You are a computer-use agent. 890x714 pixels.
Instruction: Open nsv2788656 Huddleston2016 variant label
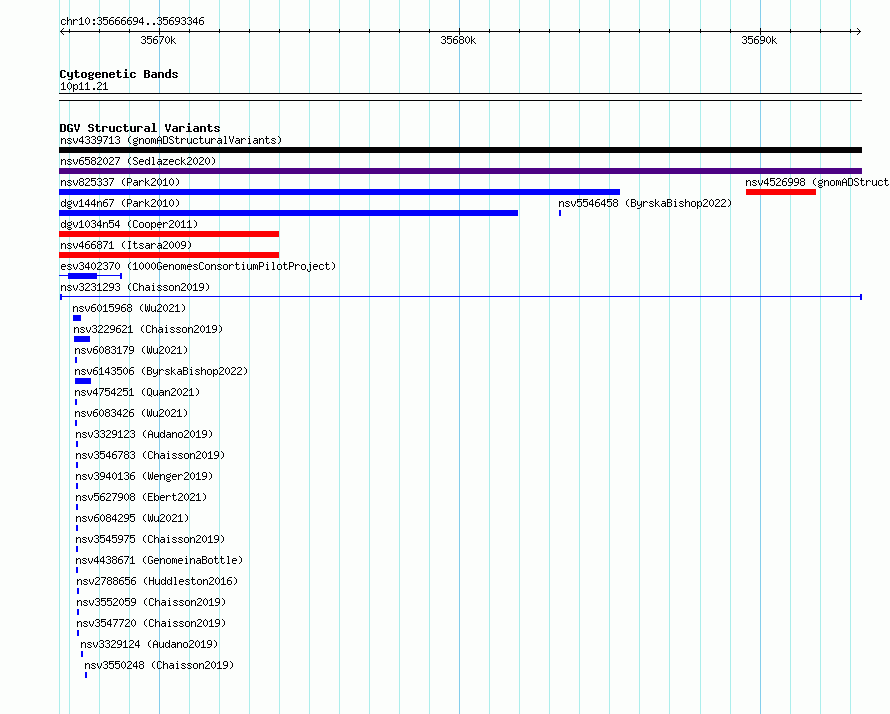pos(157,581)
